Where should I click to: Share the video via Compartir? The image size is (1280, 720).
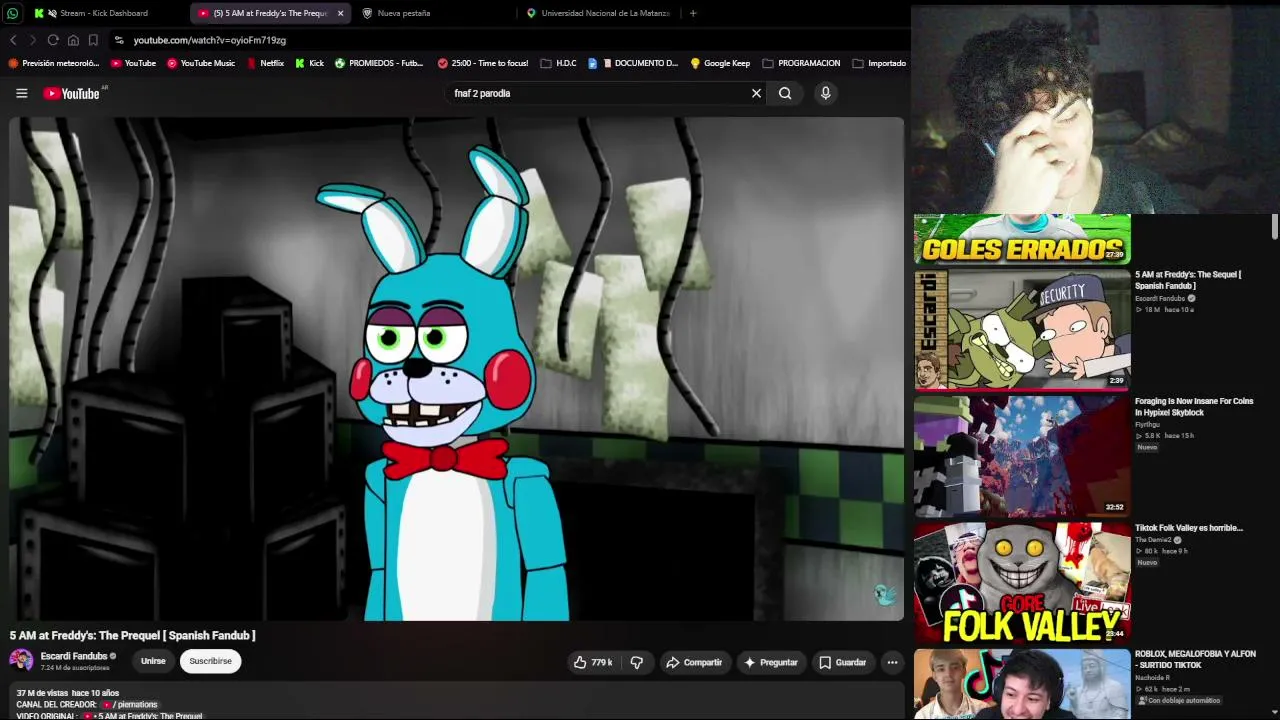point(694,662)
